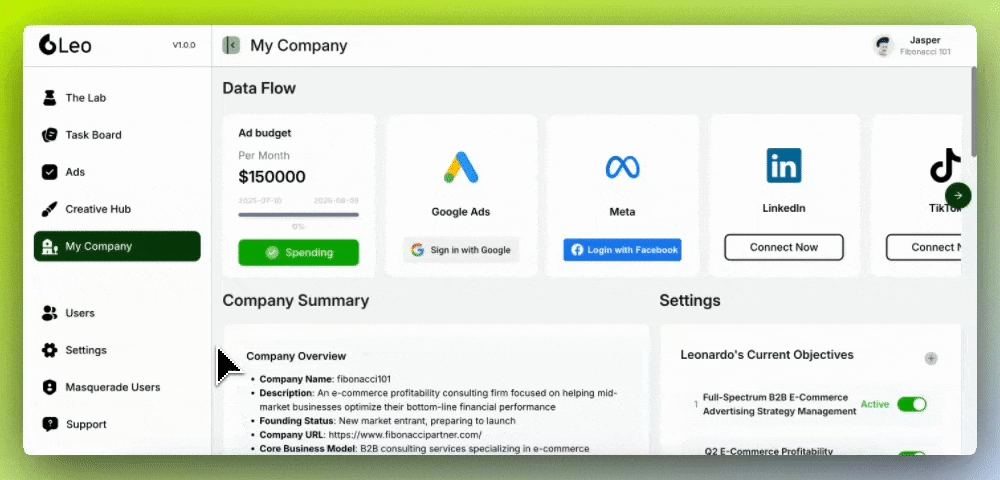This screenshot has height=480, width=1000.
Task: Show more data flow cards with arrow
Action: (x=958, y=196)
